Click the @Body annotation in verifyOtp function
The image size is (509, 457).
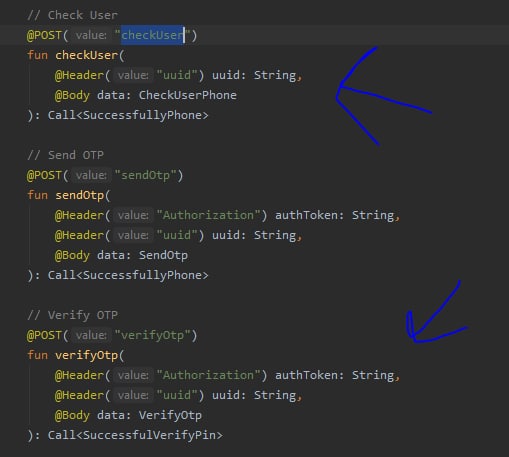point(72,415)
